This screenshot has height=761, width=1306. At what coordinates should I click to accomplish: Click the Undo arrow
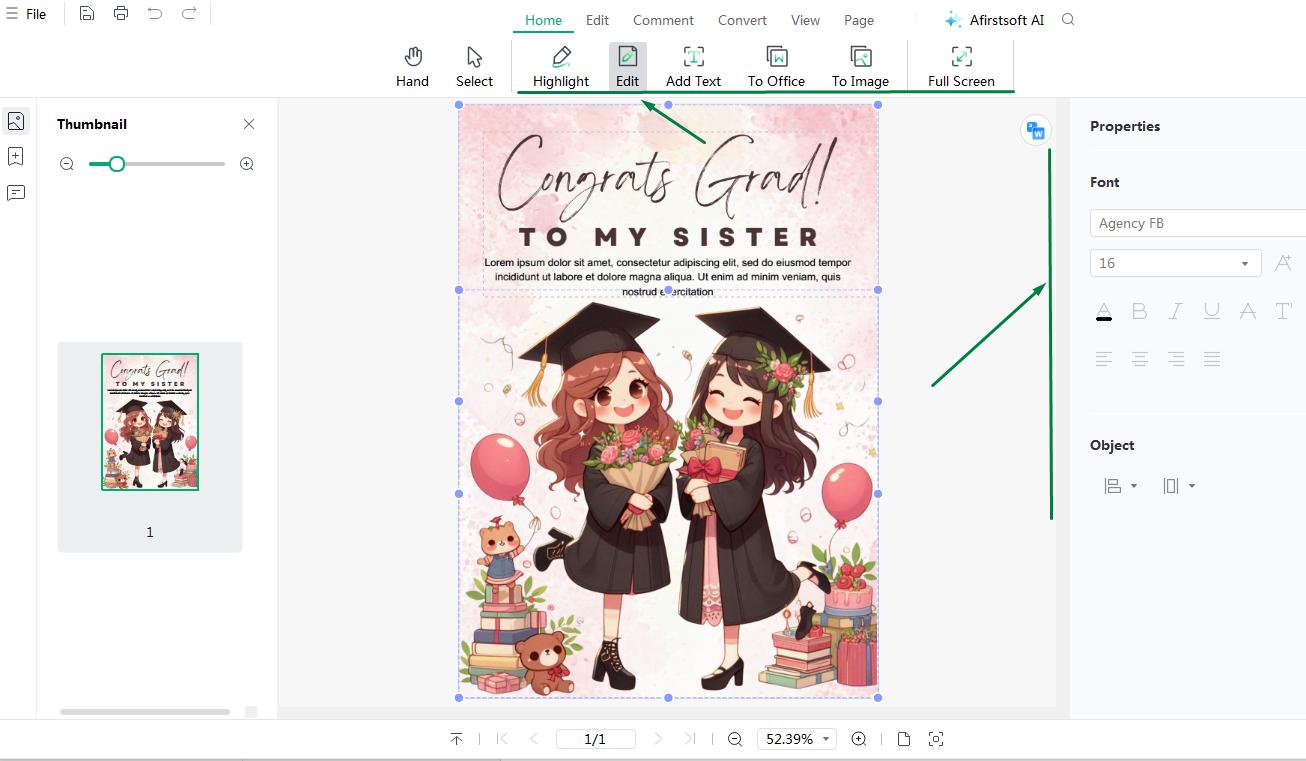pyautogui.click(x=154, y=14)
